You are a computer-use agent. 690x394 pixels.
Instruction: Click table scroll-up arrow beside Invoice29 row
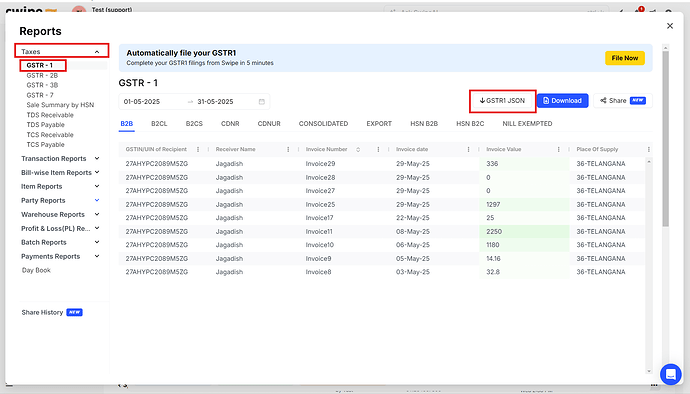[649, 162]
